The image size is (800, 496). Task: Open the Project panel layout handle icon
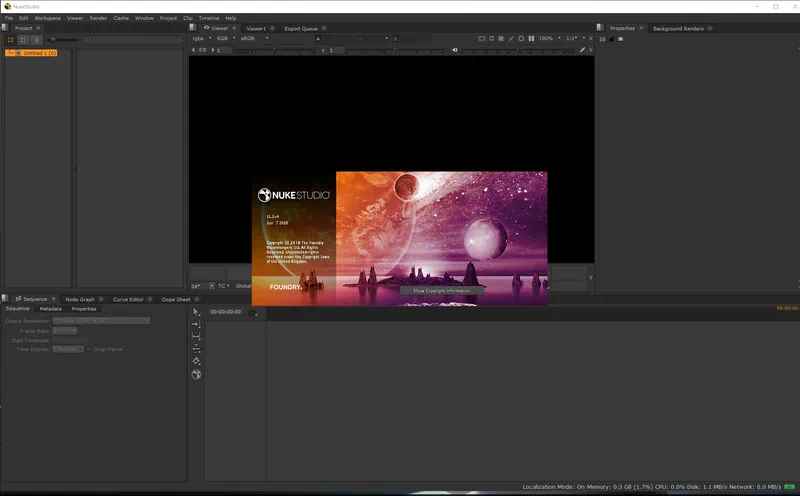pyautogui.click(x=5, y=28)
